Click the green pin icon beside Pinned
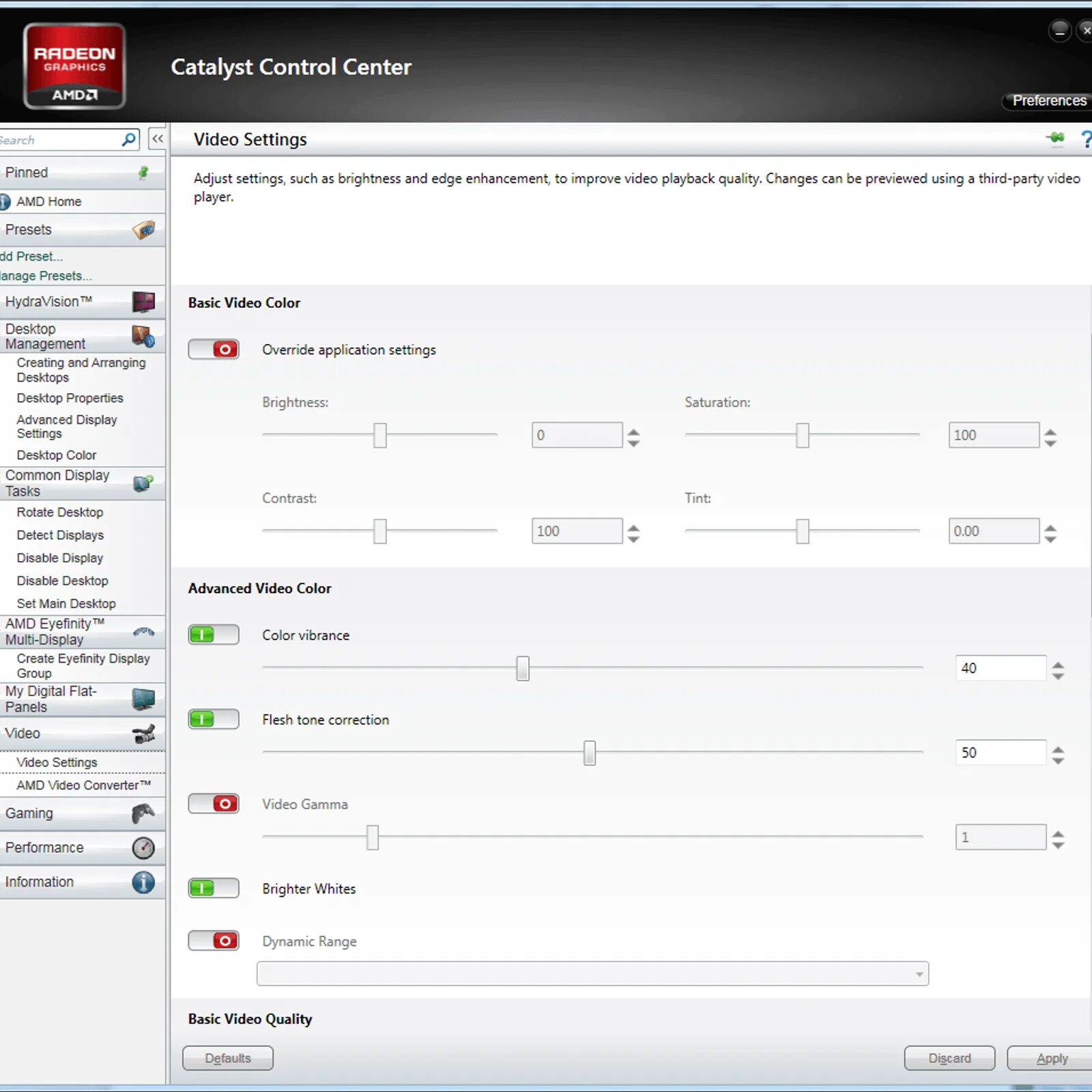This screenshot has width=1092, height=1092. click(x=143, y=172)
